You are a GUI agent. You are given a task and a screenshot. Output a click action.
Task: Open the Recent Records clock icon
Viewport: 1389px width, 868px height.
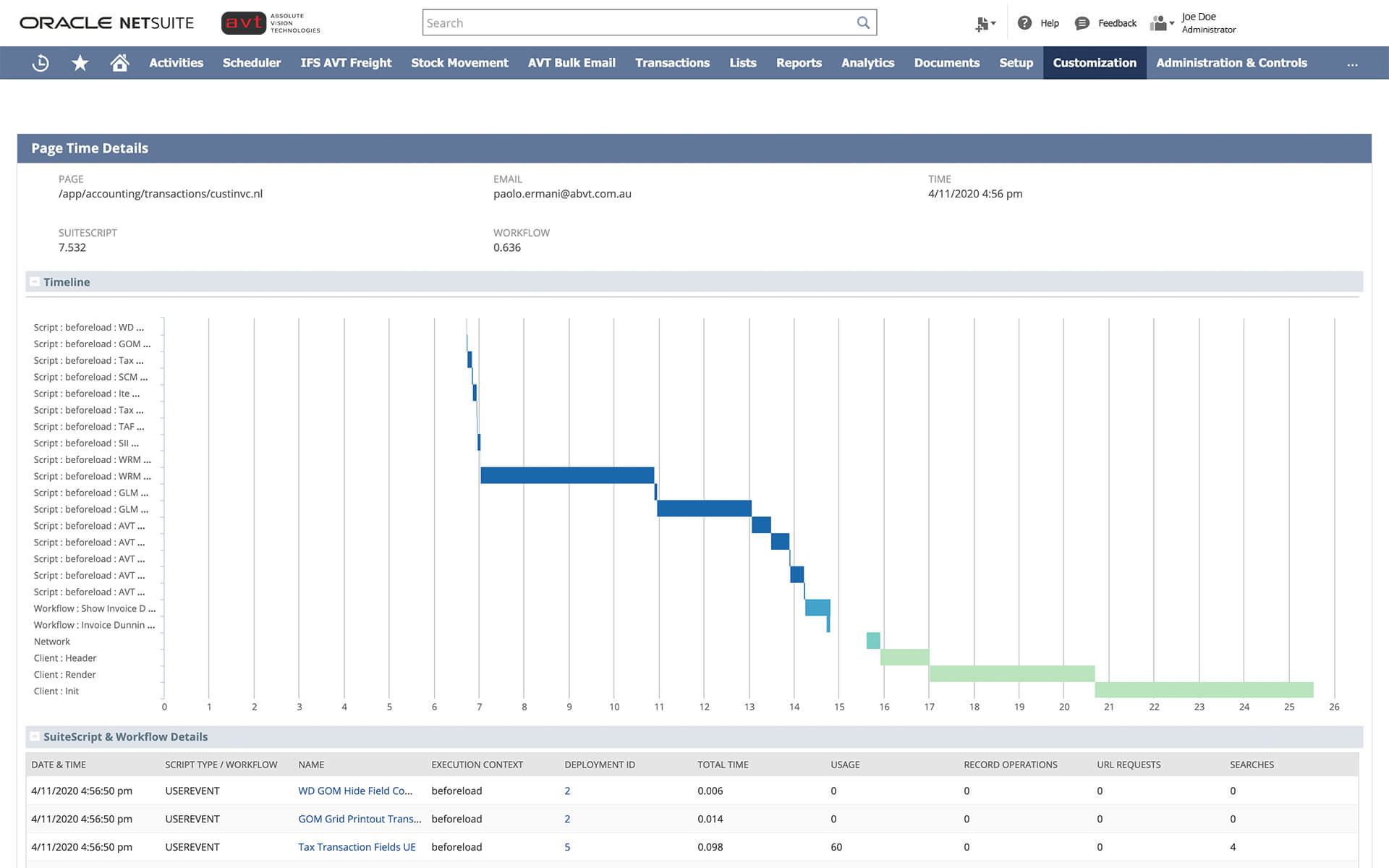click(x=41, y=63)
